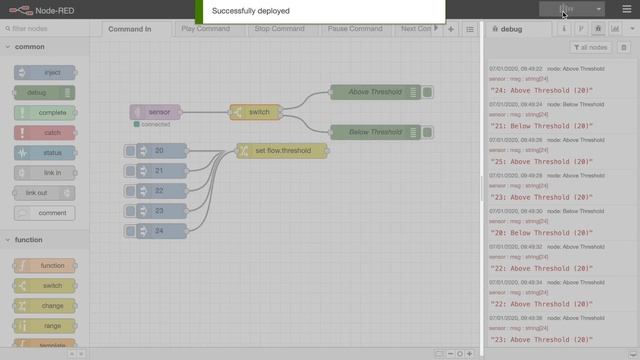Select the comment node in palette
The image size is (640, 360).
44,213
